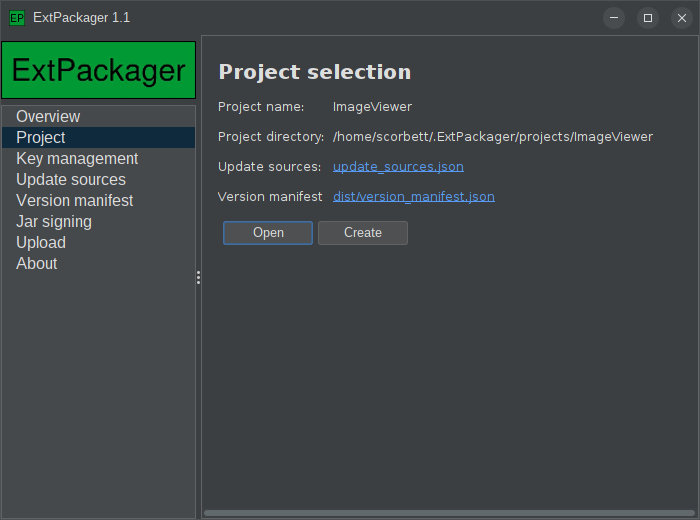Click the ExtPackager EP title bar icon
The width and height of the screenshot is (700, 520).
coord(17,18)
